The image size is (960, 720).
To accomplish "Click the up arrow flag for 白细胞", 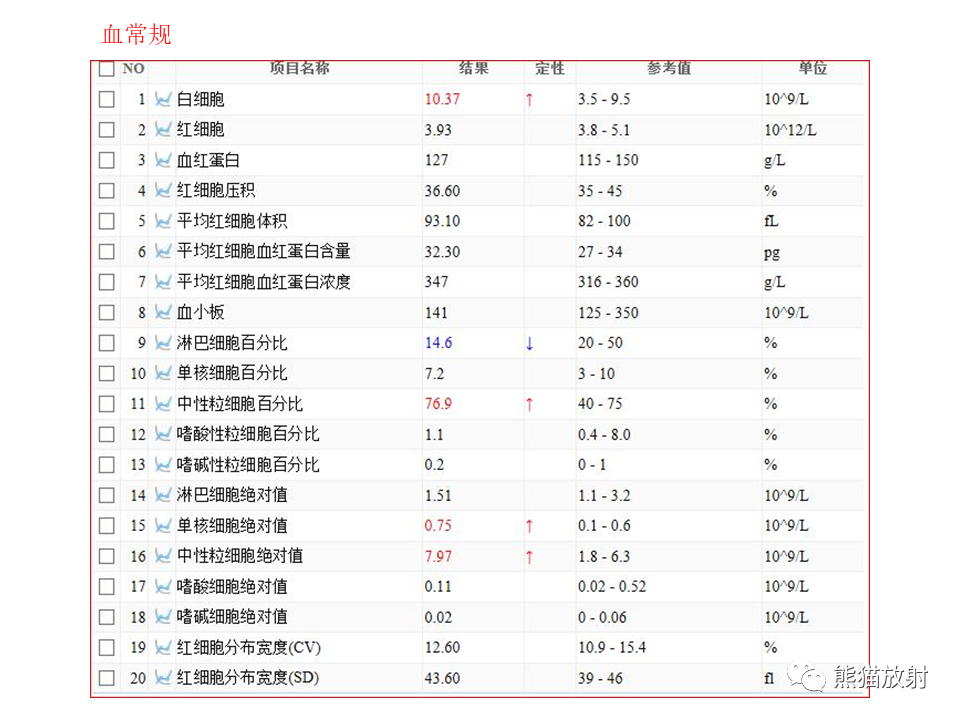I will pos(530,99).
